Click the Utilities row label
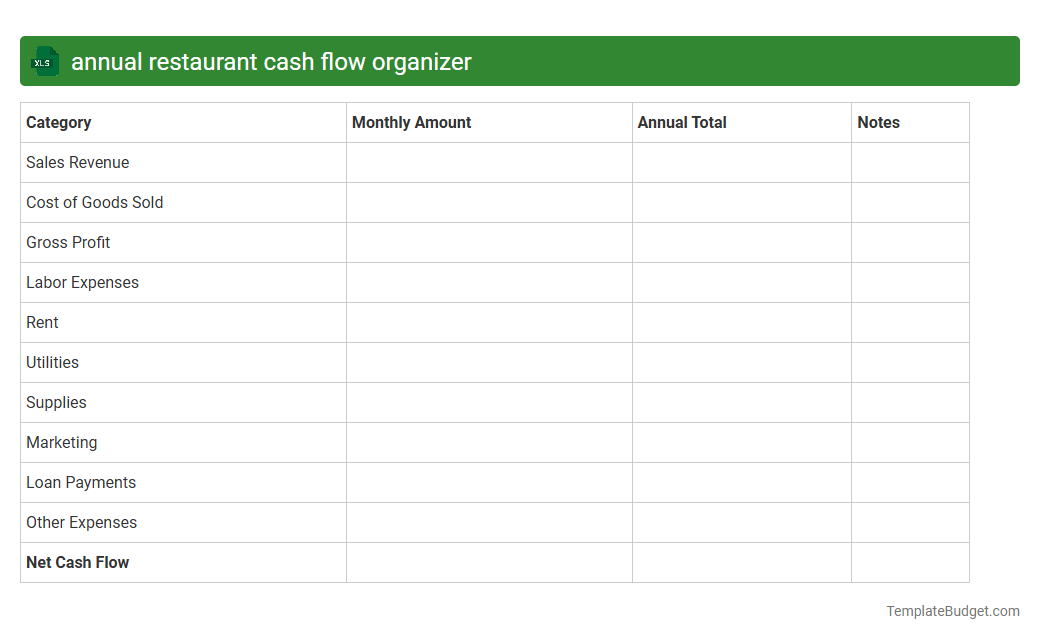This screenshot has width=1040, height=640. click(52, 362)
